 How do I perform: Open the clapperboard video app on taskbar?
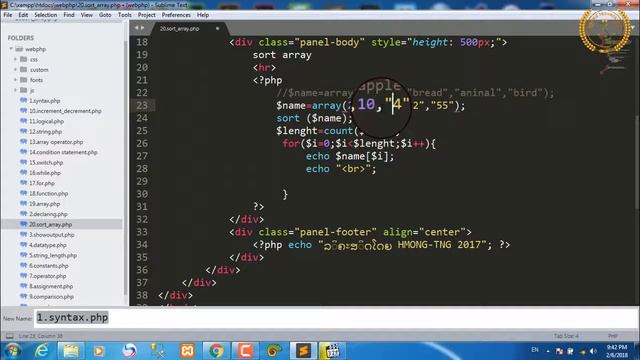pyautogui.click(x=332, y=351)
